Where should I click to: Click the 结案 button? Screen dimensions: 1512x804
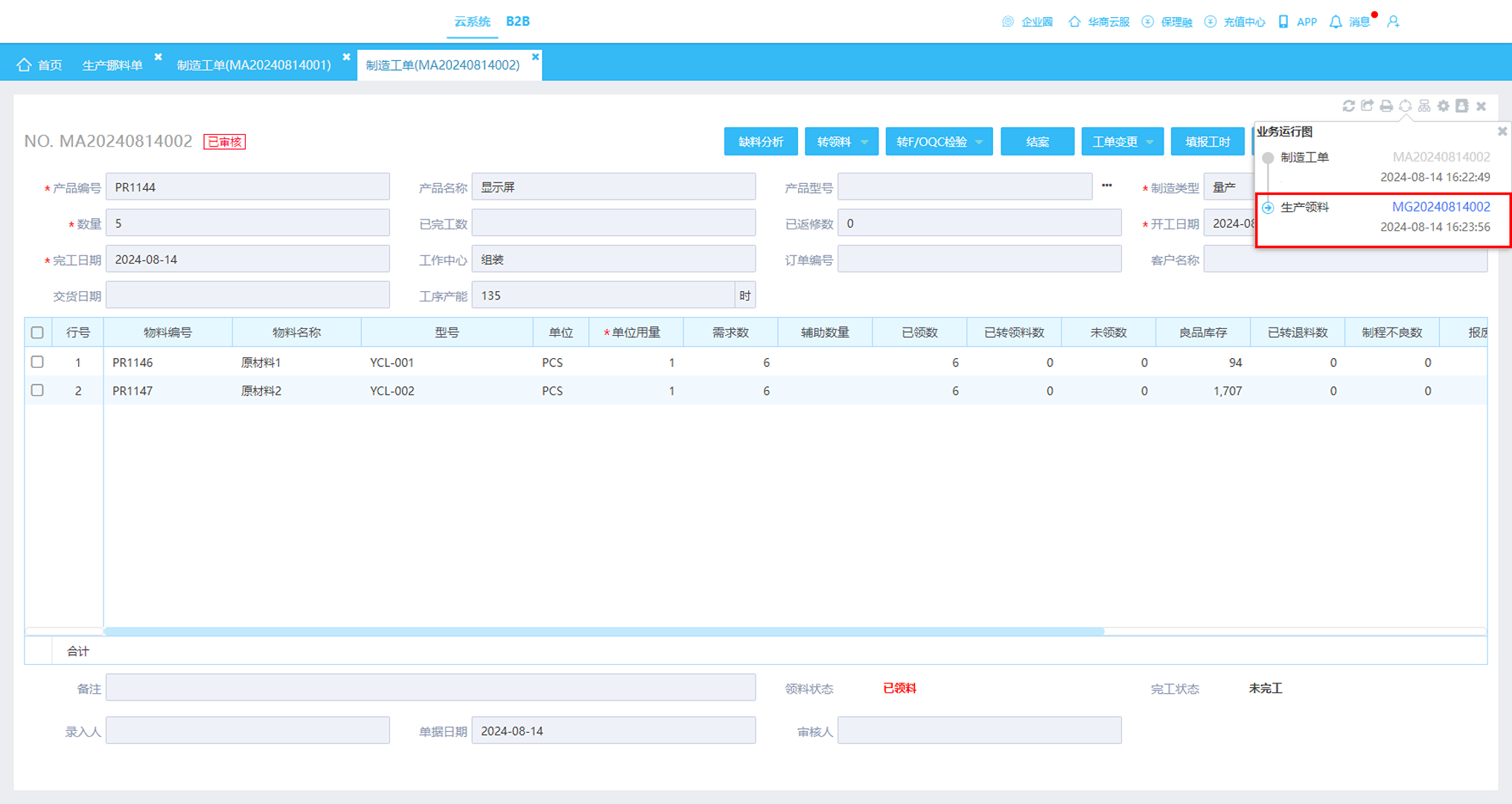pos(1037,141)
